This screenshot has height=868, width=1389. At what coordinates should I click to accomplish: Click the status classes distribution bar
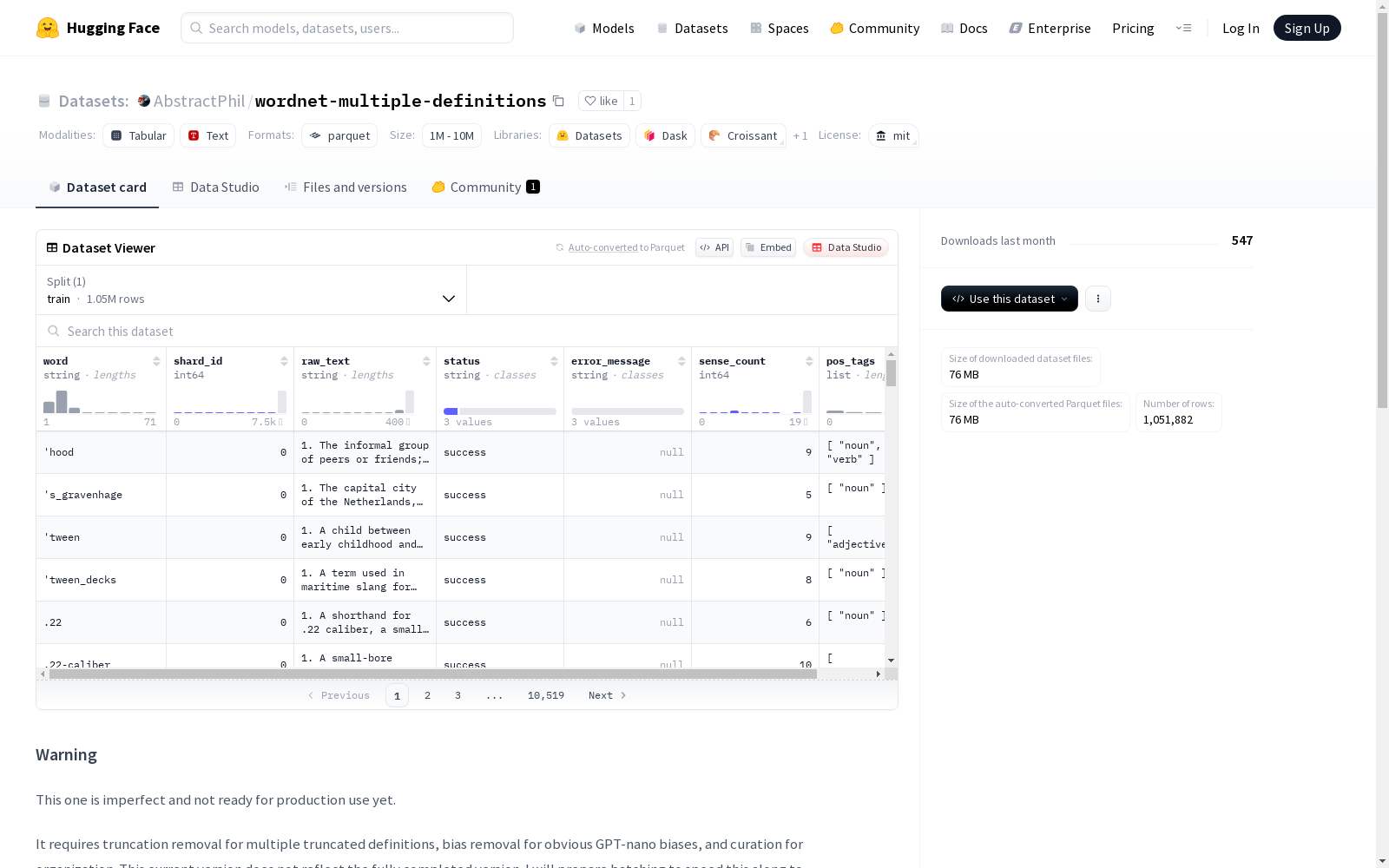pyautogui.click(x=500, y=411)
